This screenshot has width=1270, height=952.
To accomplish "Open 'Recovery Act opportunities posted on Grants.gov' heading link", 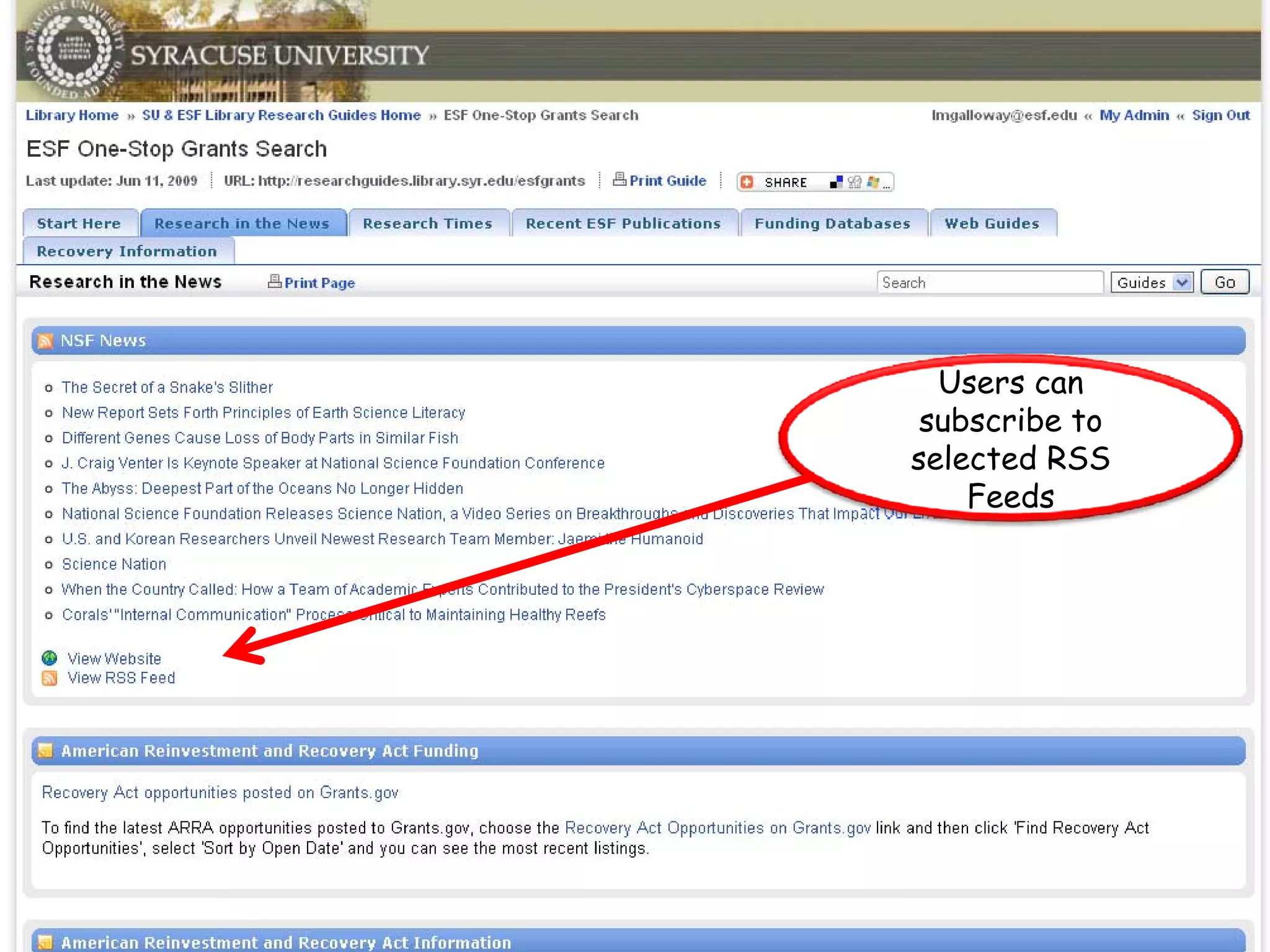I will click(x=220, y=793).
